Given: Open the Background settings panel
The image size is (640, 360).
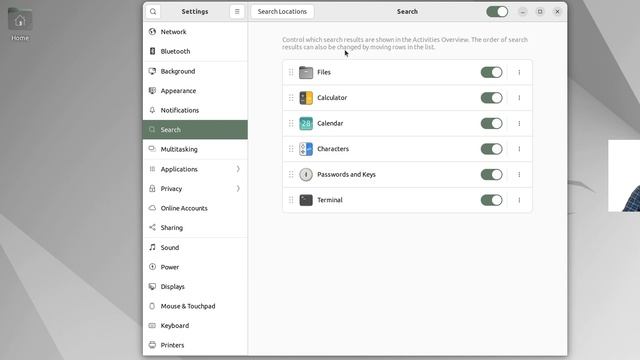Looking at the screenshot, I should tap(195, 71).
